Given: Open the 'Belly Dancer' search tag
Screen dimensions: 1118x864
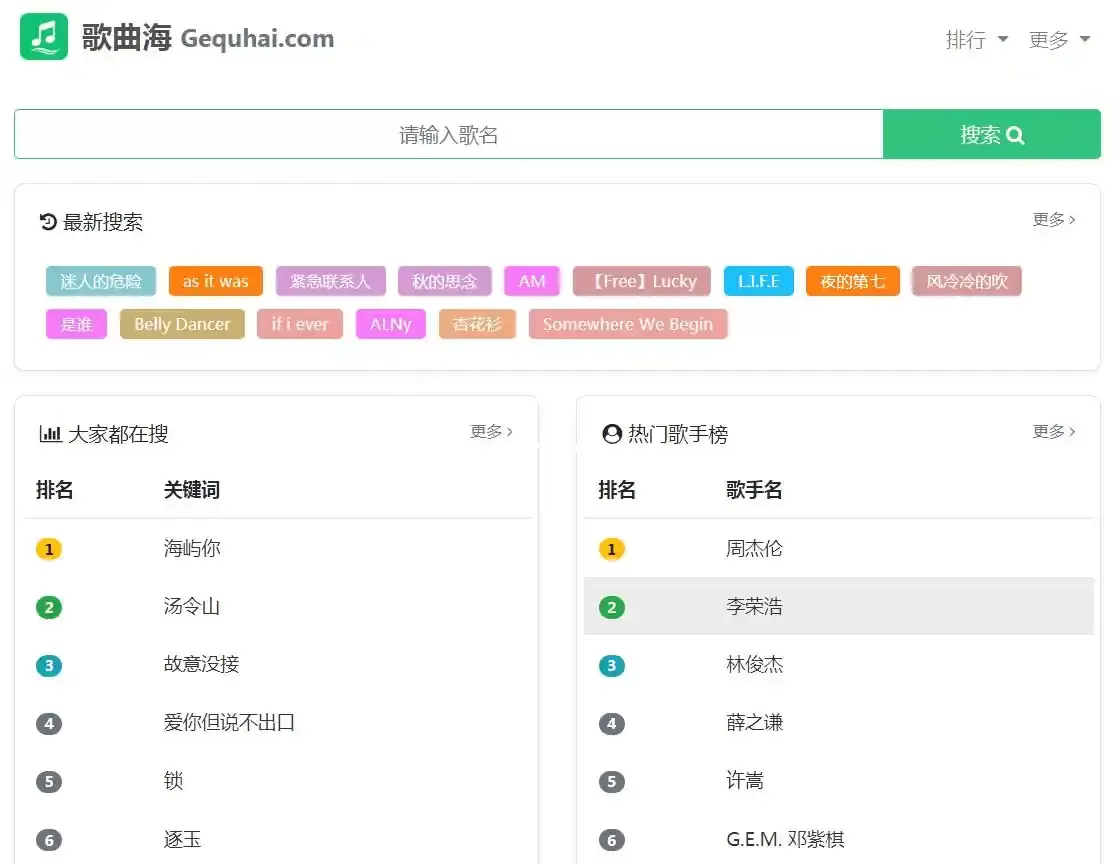Looking at the screenshot, I should (x=182, y=324).
